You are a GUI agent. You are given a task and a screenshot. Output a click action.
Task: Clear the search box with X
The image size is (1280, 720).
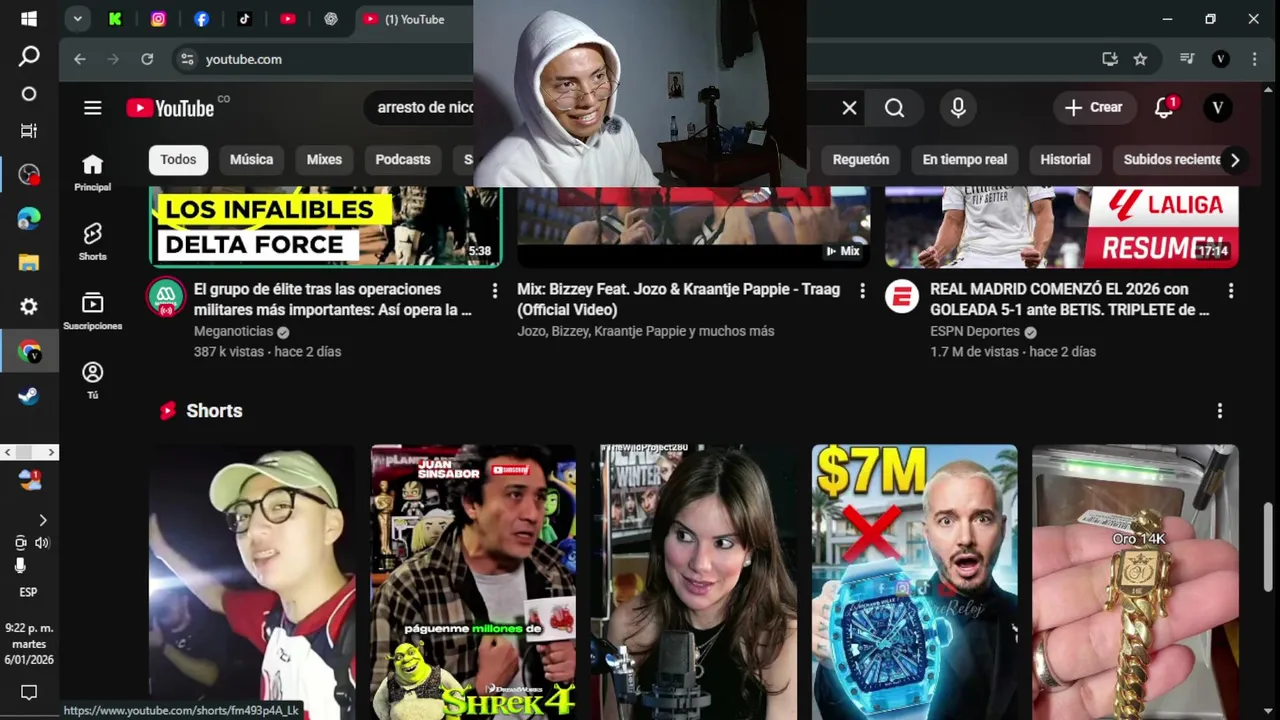click(849, 108)
